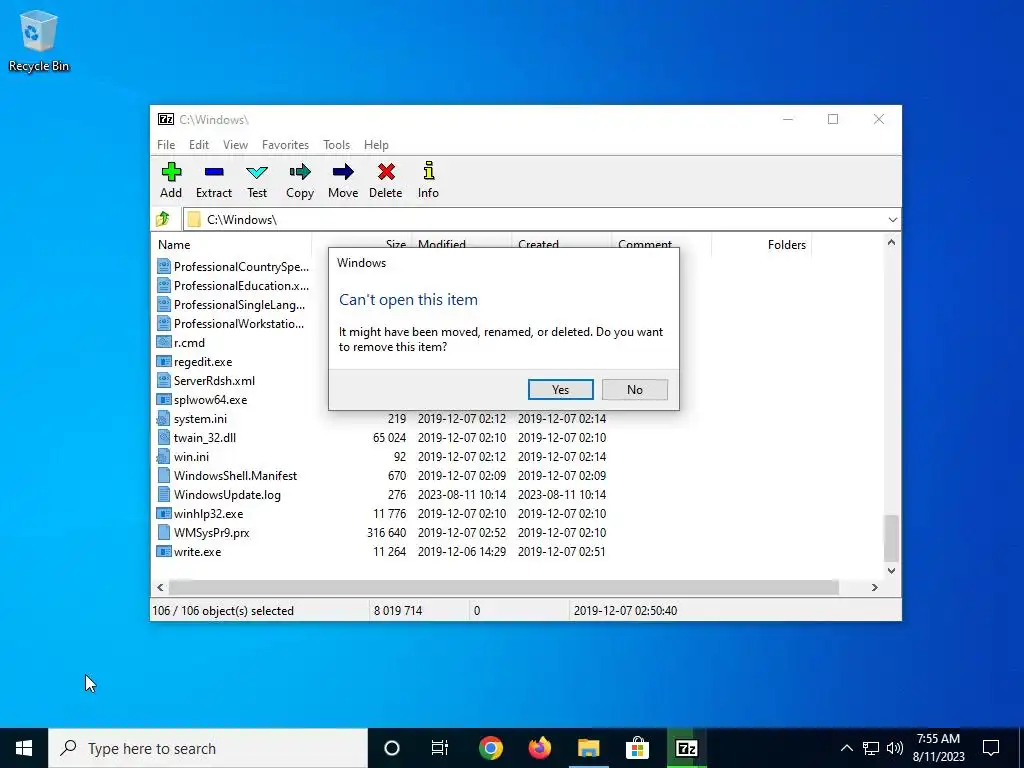
Task: Click the horizontal scrollbar thumb
Action: pos(504,588)
